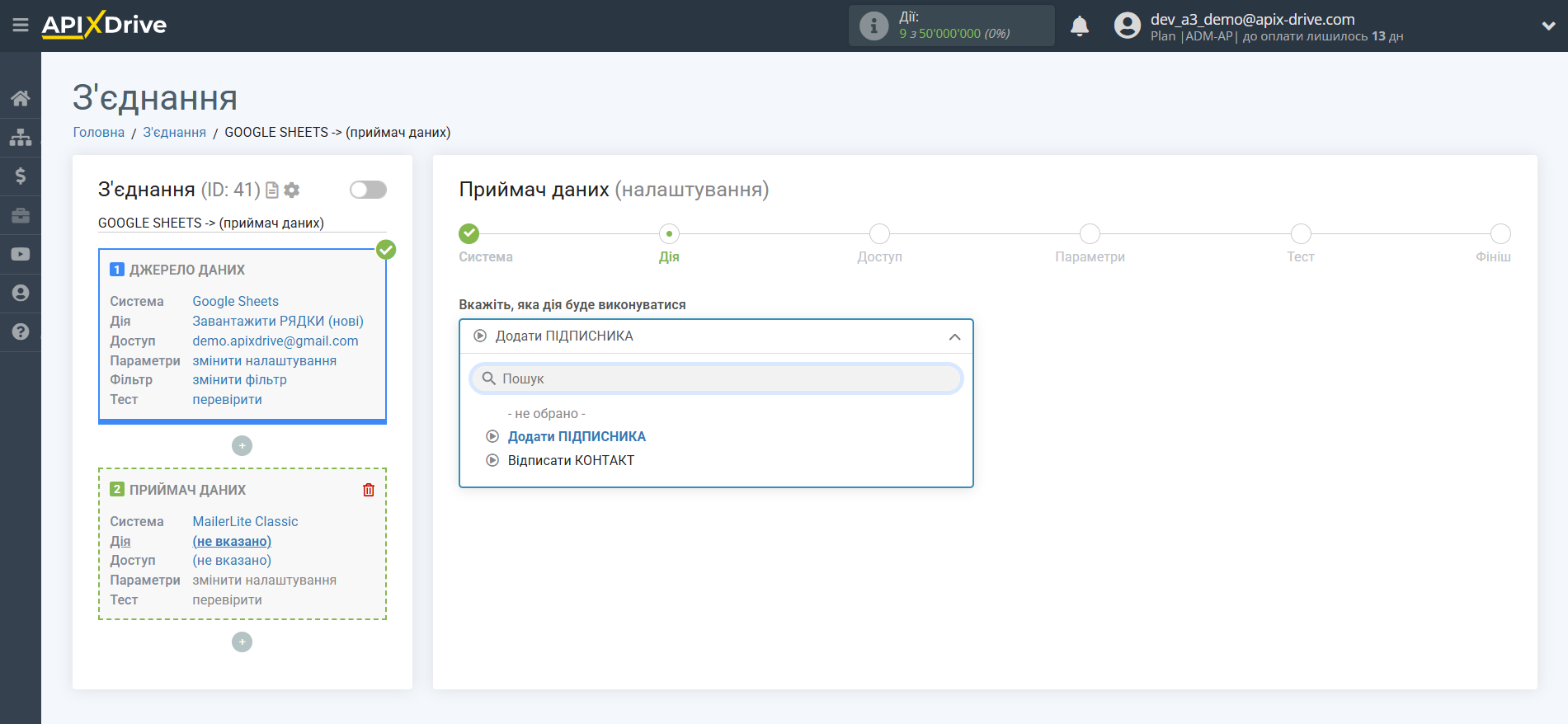Go to the Параметри wizard step
The width and height of the screenshot is (1568, 724).
[x=1090, y=234]
